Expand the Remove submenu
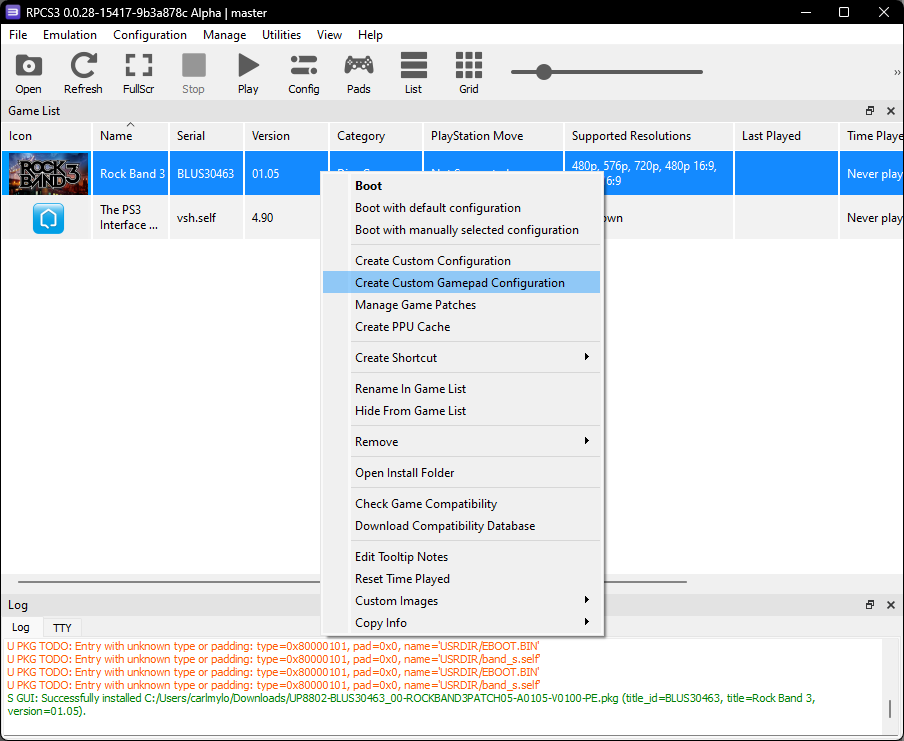The height and width of the screenshot is (741, 904). [461, 442]
